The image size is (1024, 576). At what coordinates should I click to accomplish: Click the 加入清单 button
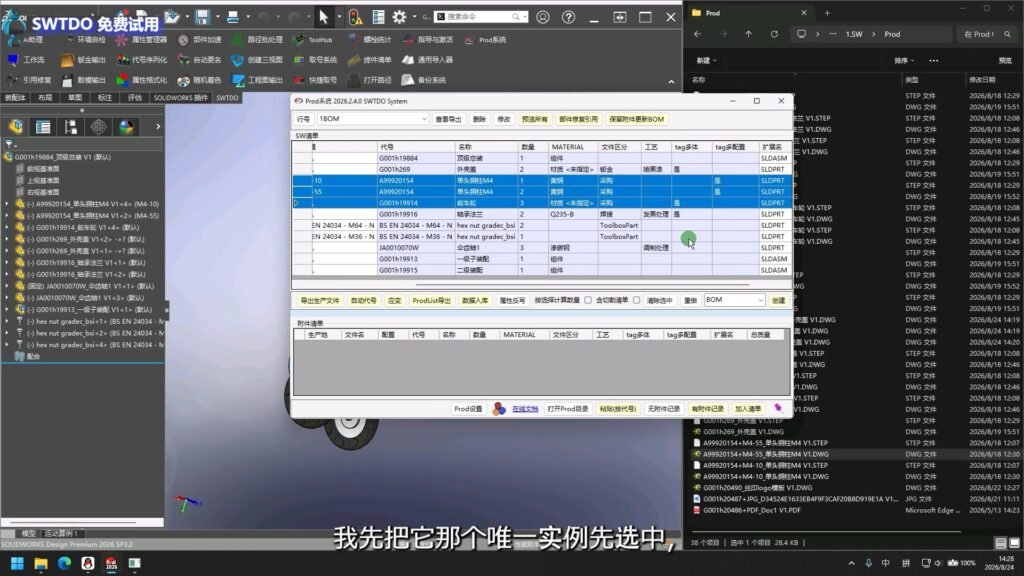click(748, 409)
